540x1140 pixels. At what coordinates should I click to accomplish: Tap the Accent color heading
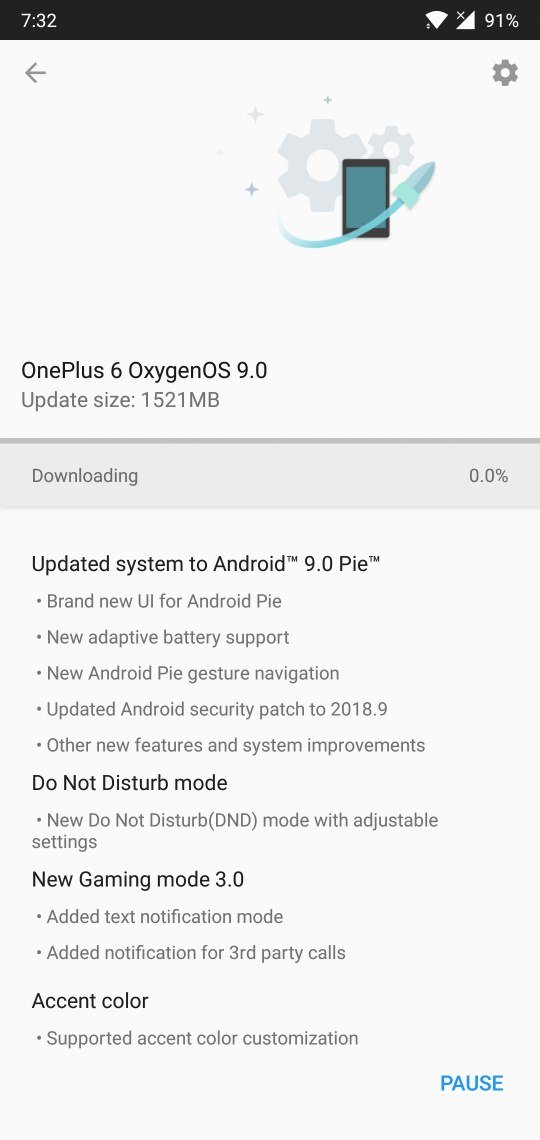[90, 1001]
